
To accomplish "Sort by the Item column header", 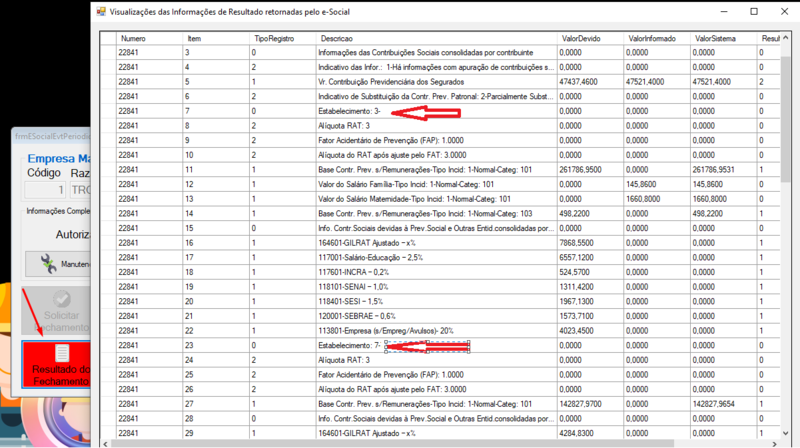I will coord(216,38).
